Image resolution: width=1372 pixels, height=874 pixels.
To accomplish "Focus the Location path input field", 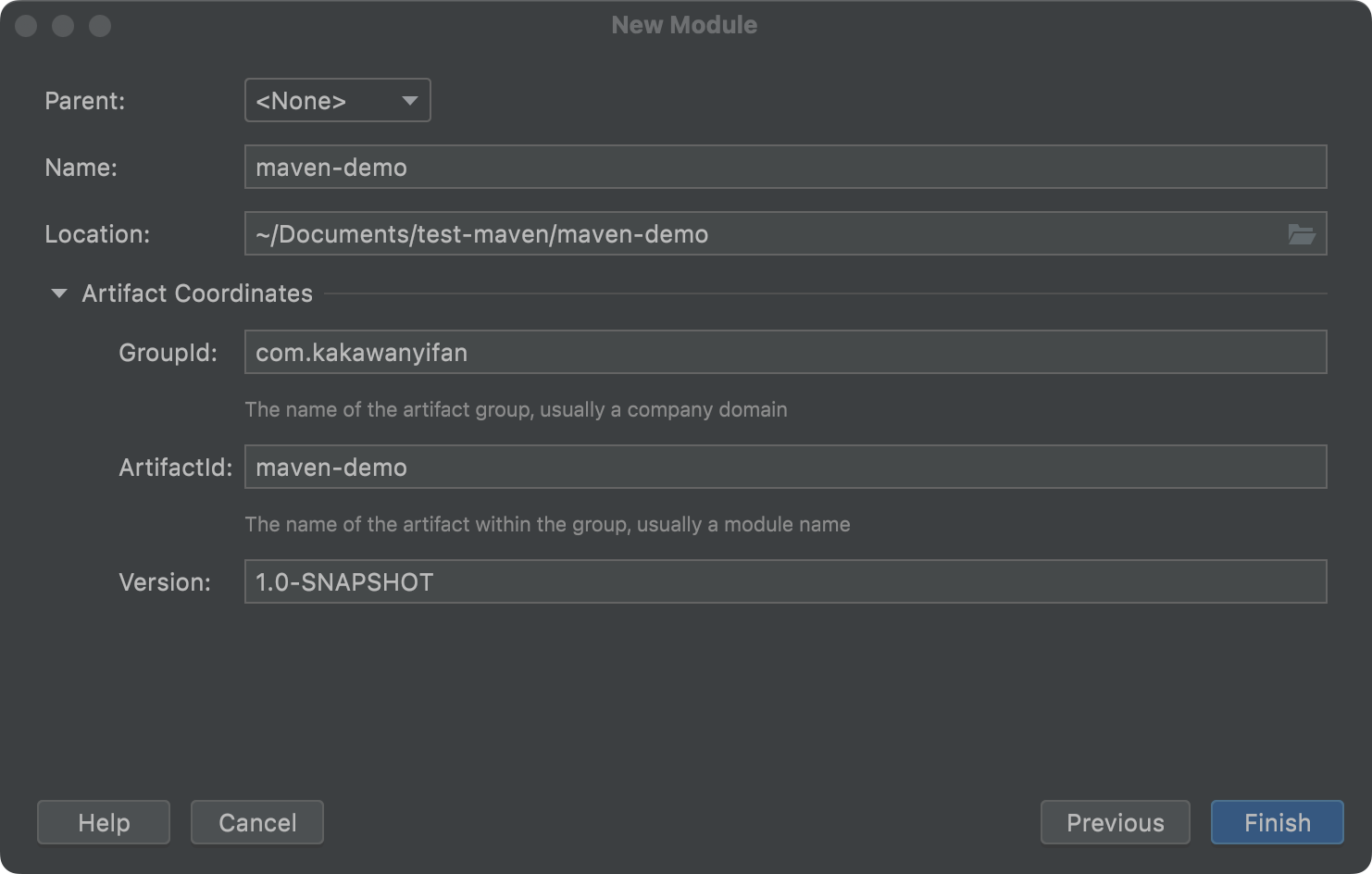I will click(x=759, y=234).
